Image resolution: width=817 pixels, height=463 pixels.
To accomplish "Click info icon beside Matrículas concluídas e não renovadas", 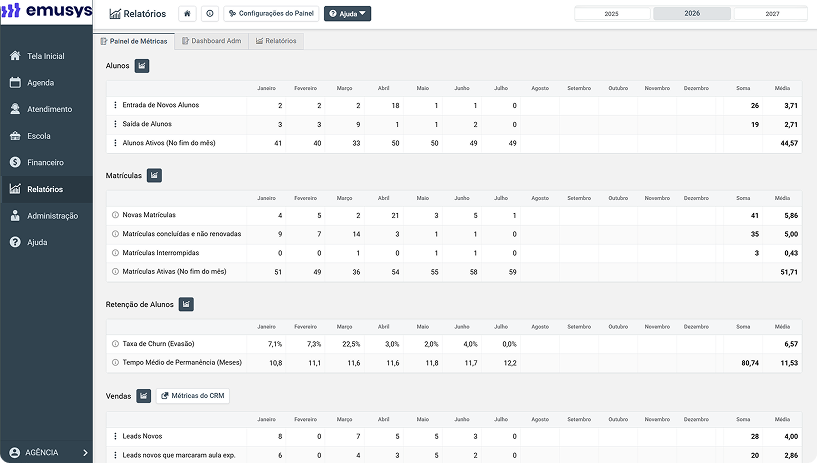I will coord(115,234).
